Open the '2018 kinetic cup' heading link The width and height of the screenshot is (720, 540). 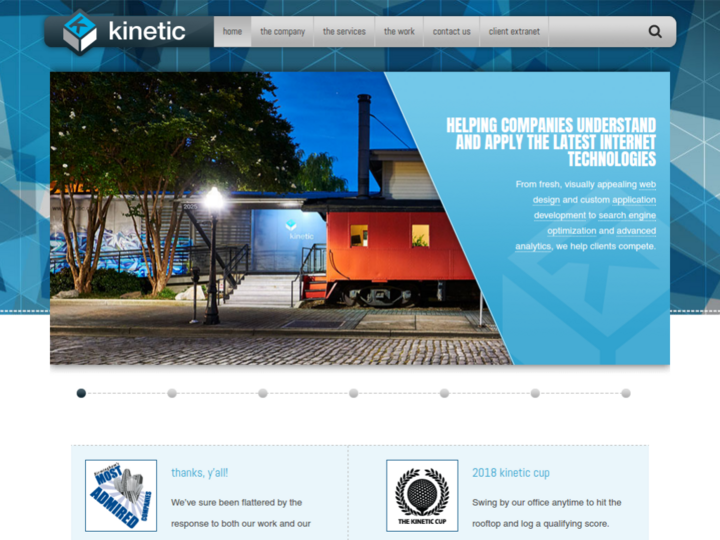pos(510,473)
